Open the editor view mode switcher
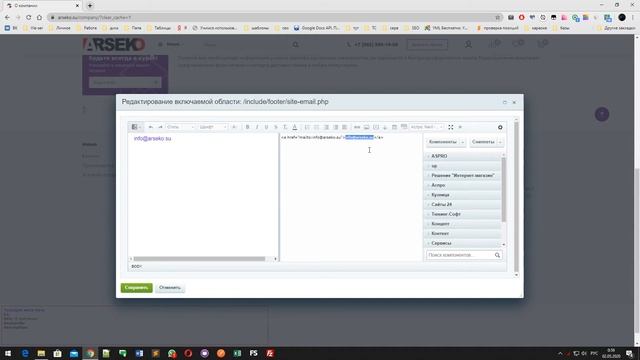 [x=136, y=127]
